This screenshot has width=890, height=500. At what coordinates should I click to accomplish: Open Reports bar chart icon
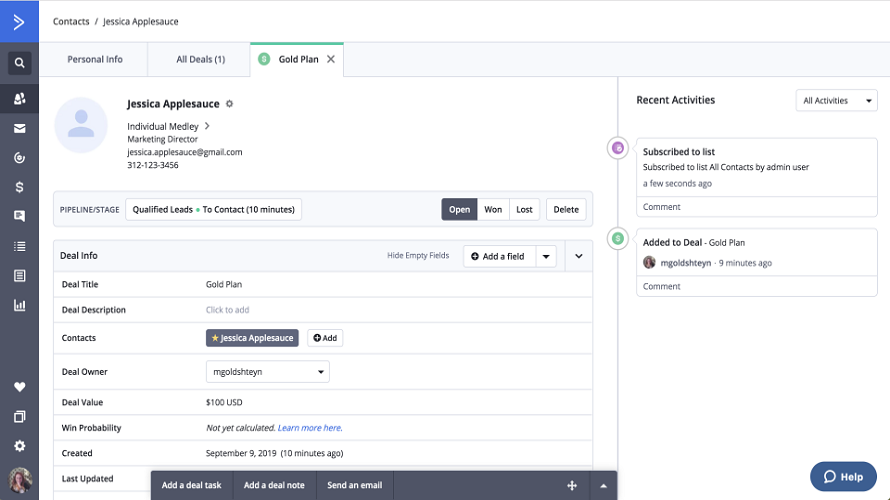click(19, 305)
